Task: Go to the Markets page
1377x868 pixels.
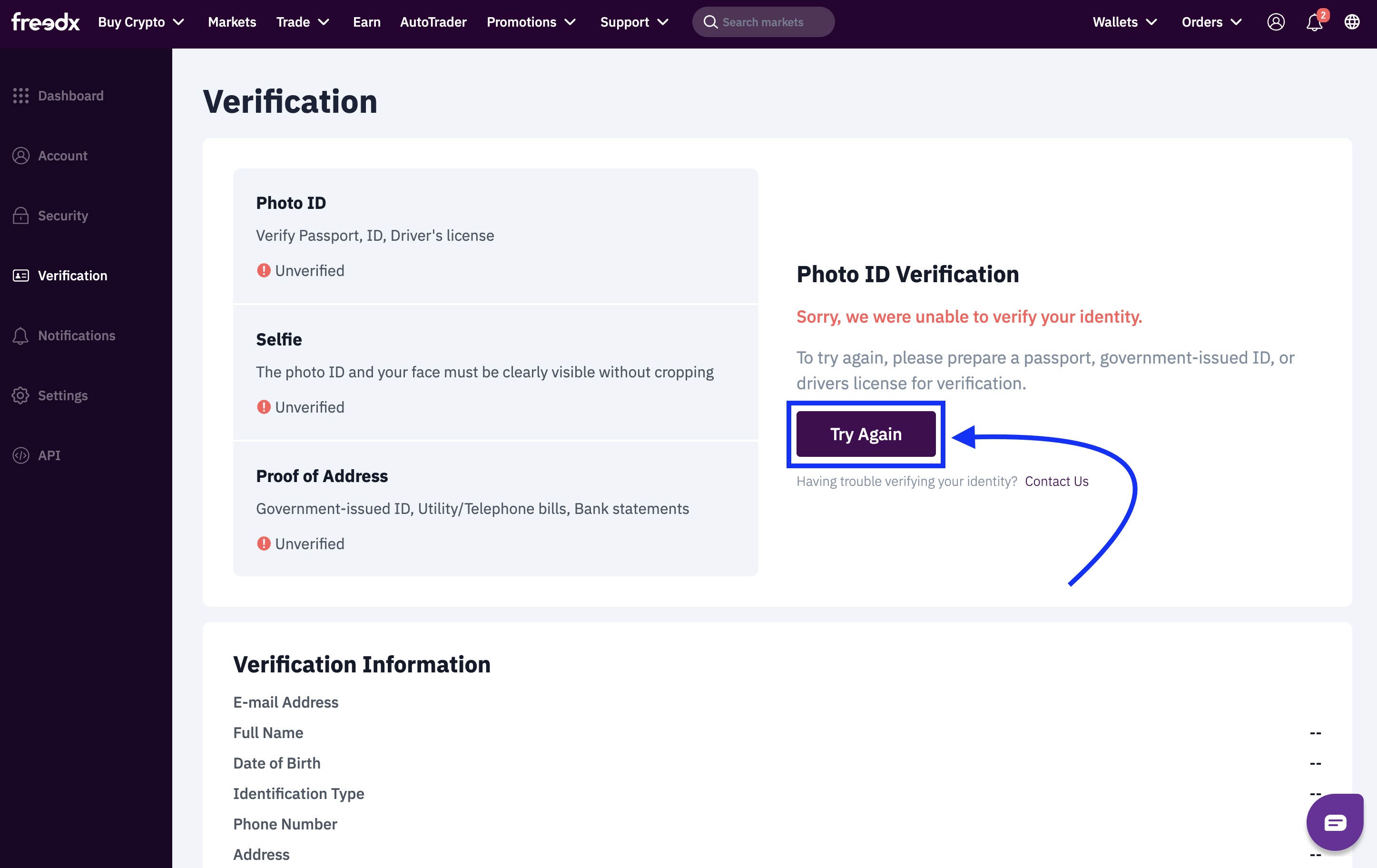Action: [232, 22]
